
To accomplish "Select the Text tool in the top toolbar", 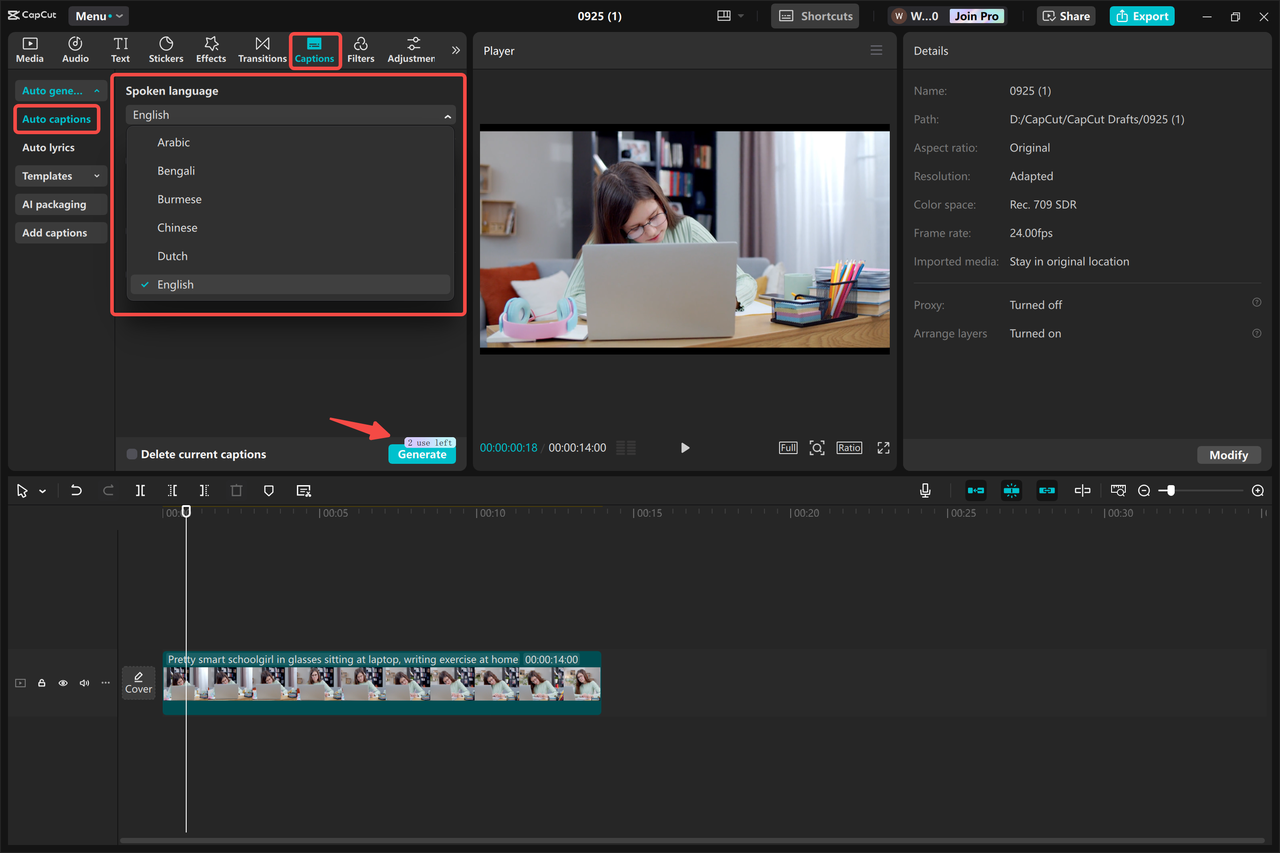I will click(120, 49).
